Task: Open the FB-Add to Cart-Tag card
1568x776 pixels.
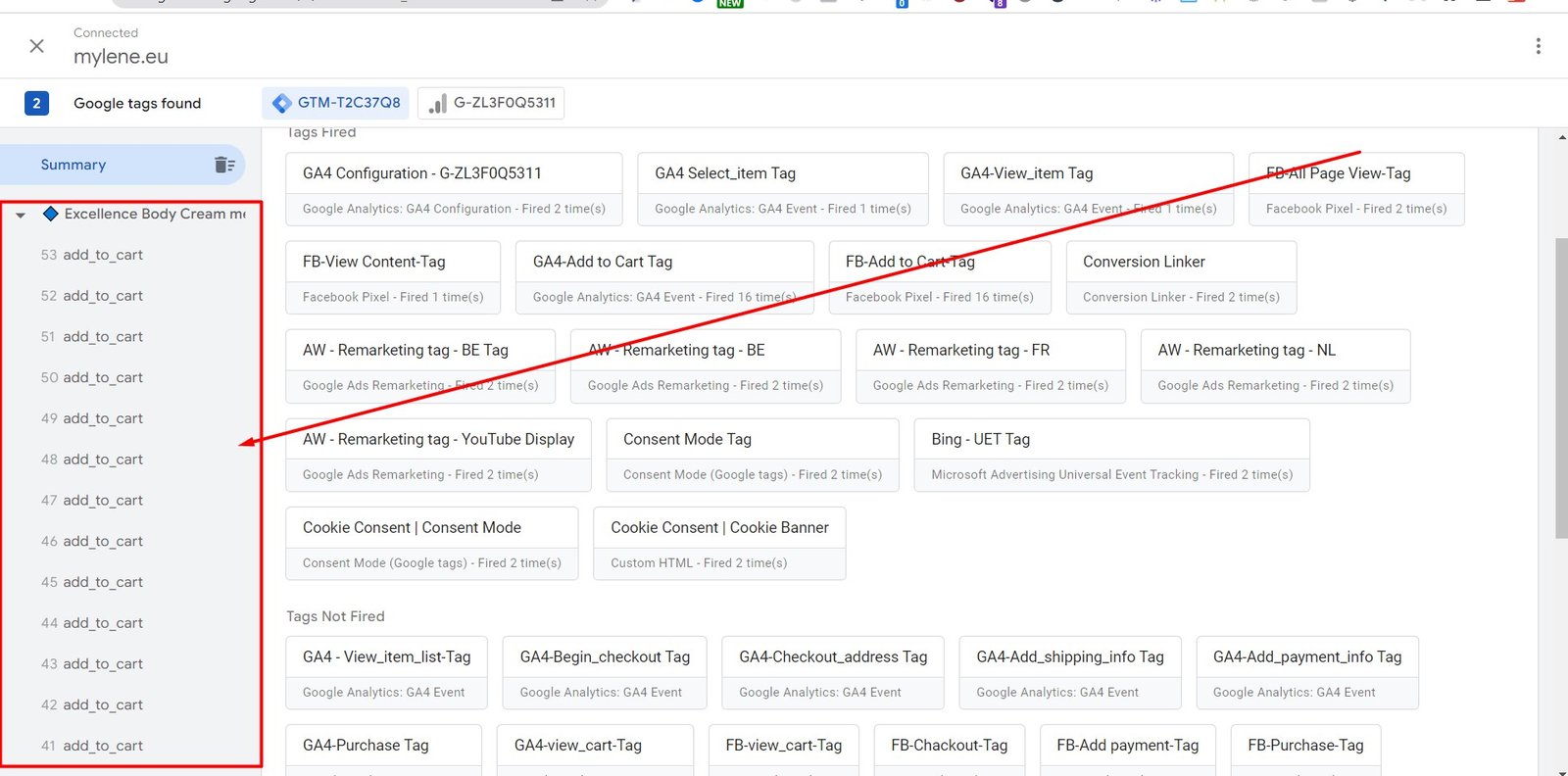Action: click(x=940, y=277)
